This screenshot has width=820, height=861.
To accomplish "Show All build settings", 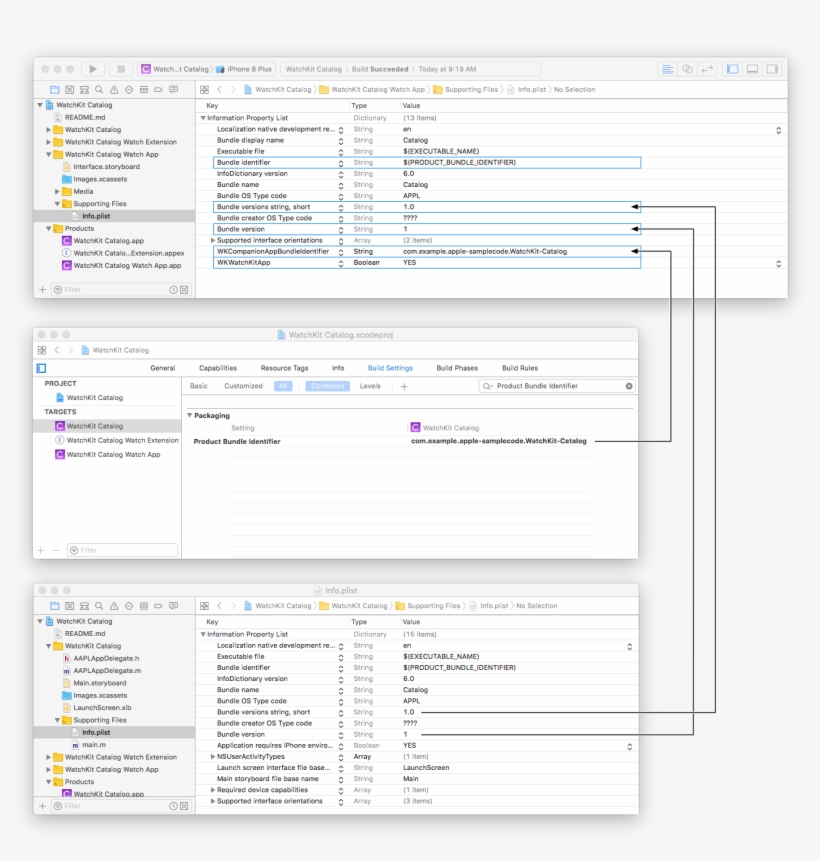I will pyautogui.click(x=285, y=385).
